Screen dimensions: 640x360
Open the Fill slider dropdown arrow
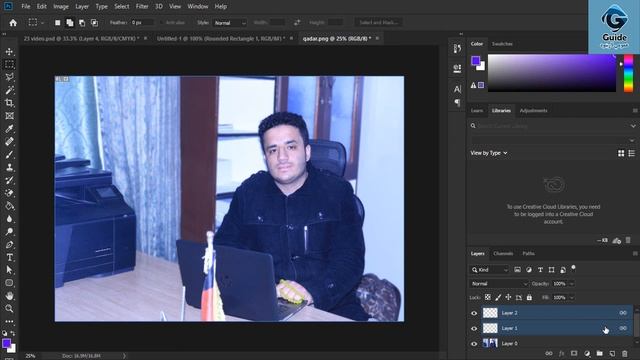click(x=571, y=298)
